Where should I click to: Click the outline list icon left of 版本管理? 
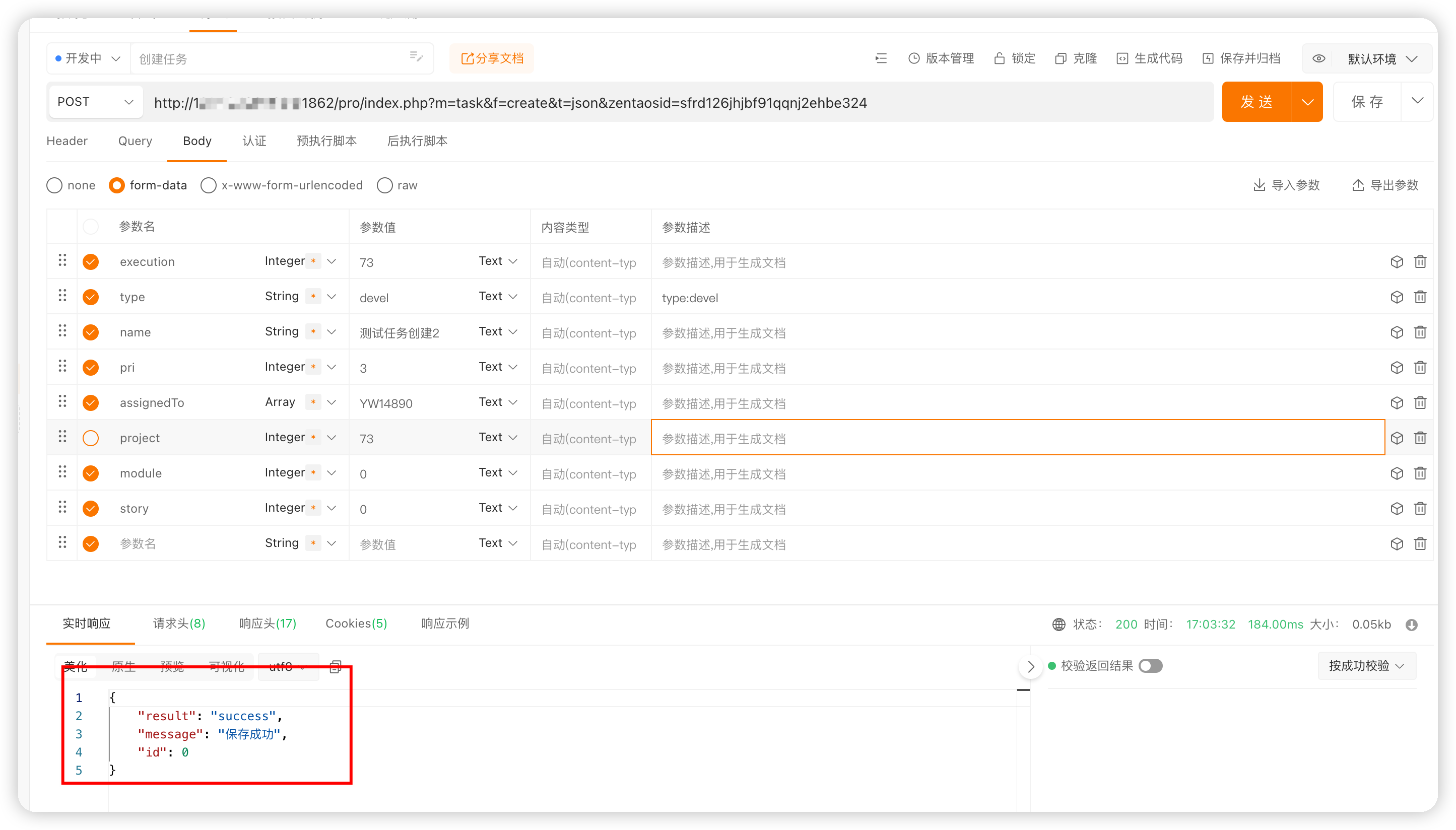click(x=881, y=58)
